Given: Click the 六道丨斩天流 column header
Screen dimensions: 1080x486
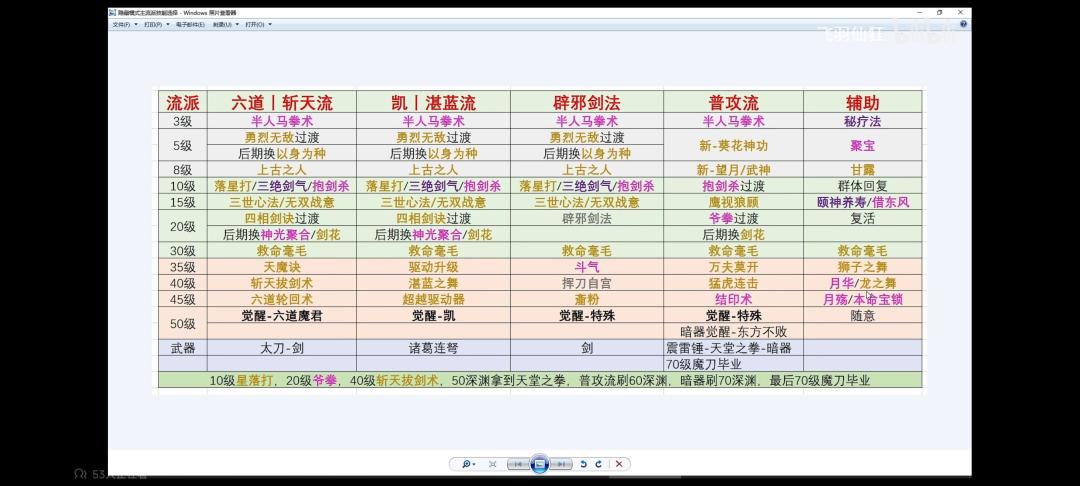Looking at the screenshot, I should click(282, 103).
